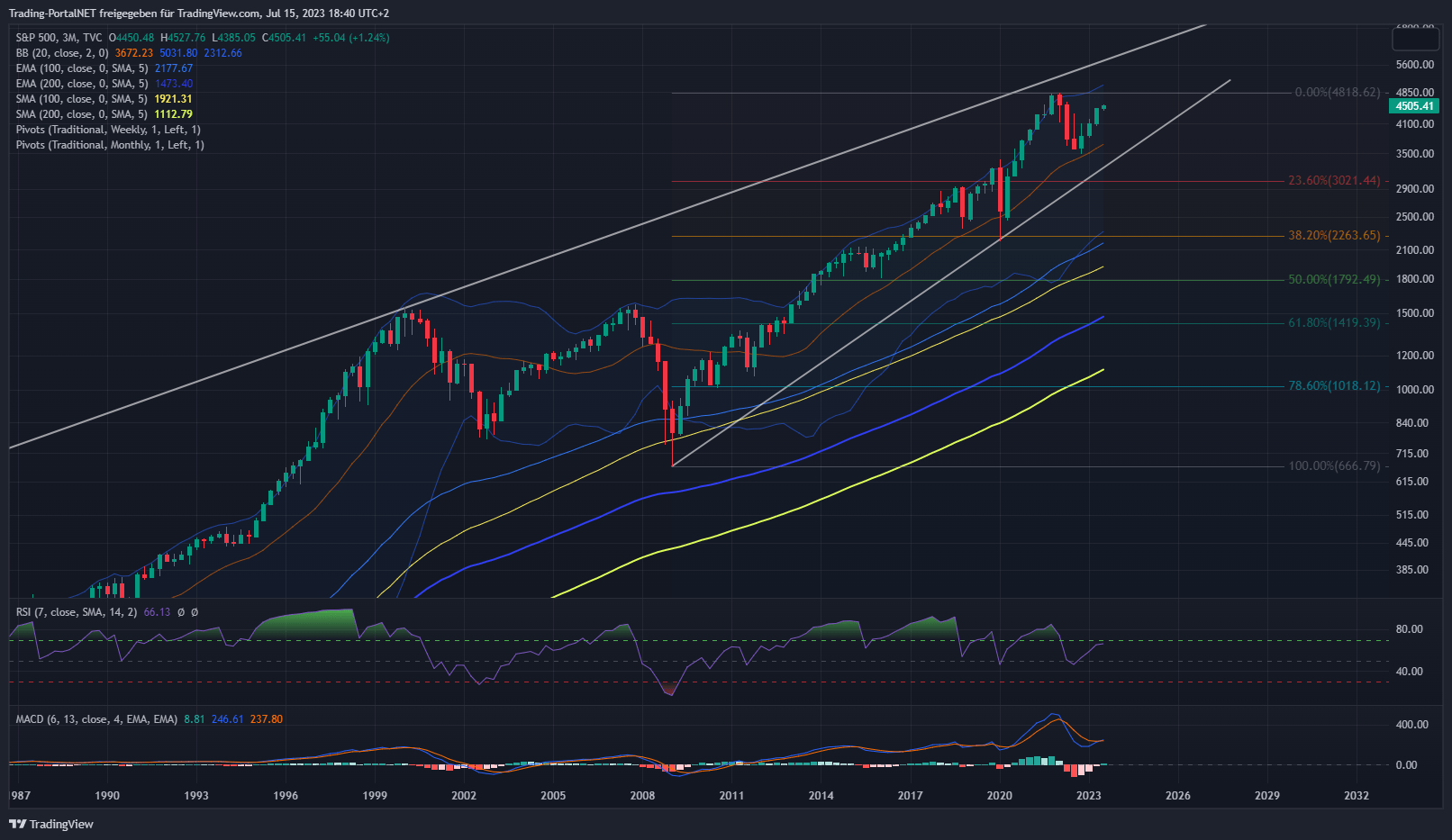Click the SMA 100 indicator legend
This screenshot has height=840, width=1452.
tap(81, 99)
